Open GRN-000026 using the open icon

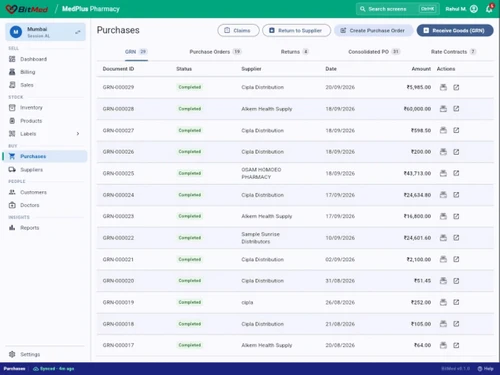(456, 152)
